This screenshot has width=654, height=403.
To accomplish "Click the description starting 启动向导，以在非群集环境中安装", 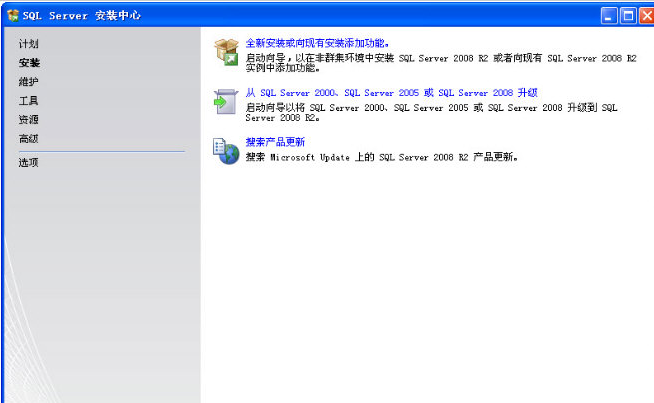I will 440,63.
